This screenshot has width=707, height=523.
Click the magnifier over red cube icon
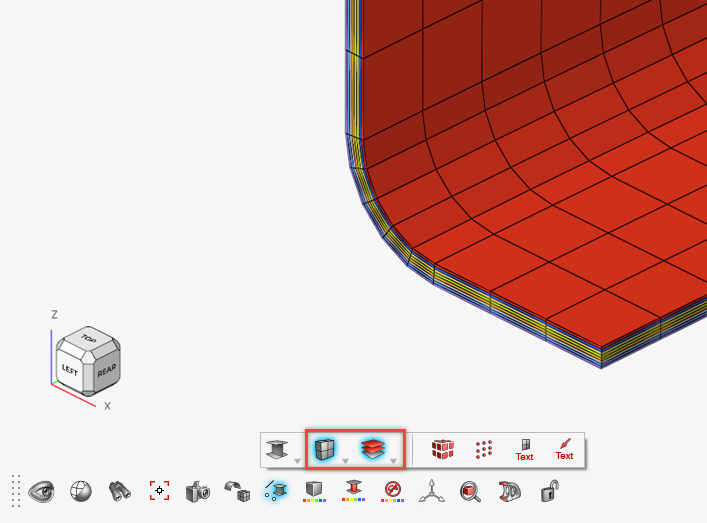coord(470,491)
